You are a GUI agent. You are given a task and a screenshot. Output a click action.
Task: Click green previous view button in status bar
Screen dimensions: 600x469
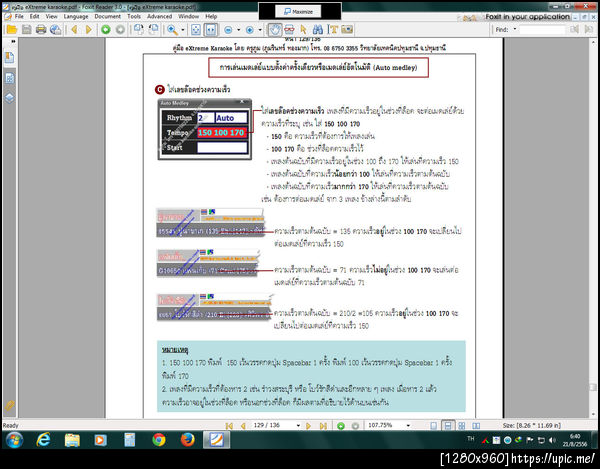341,426
